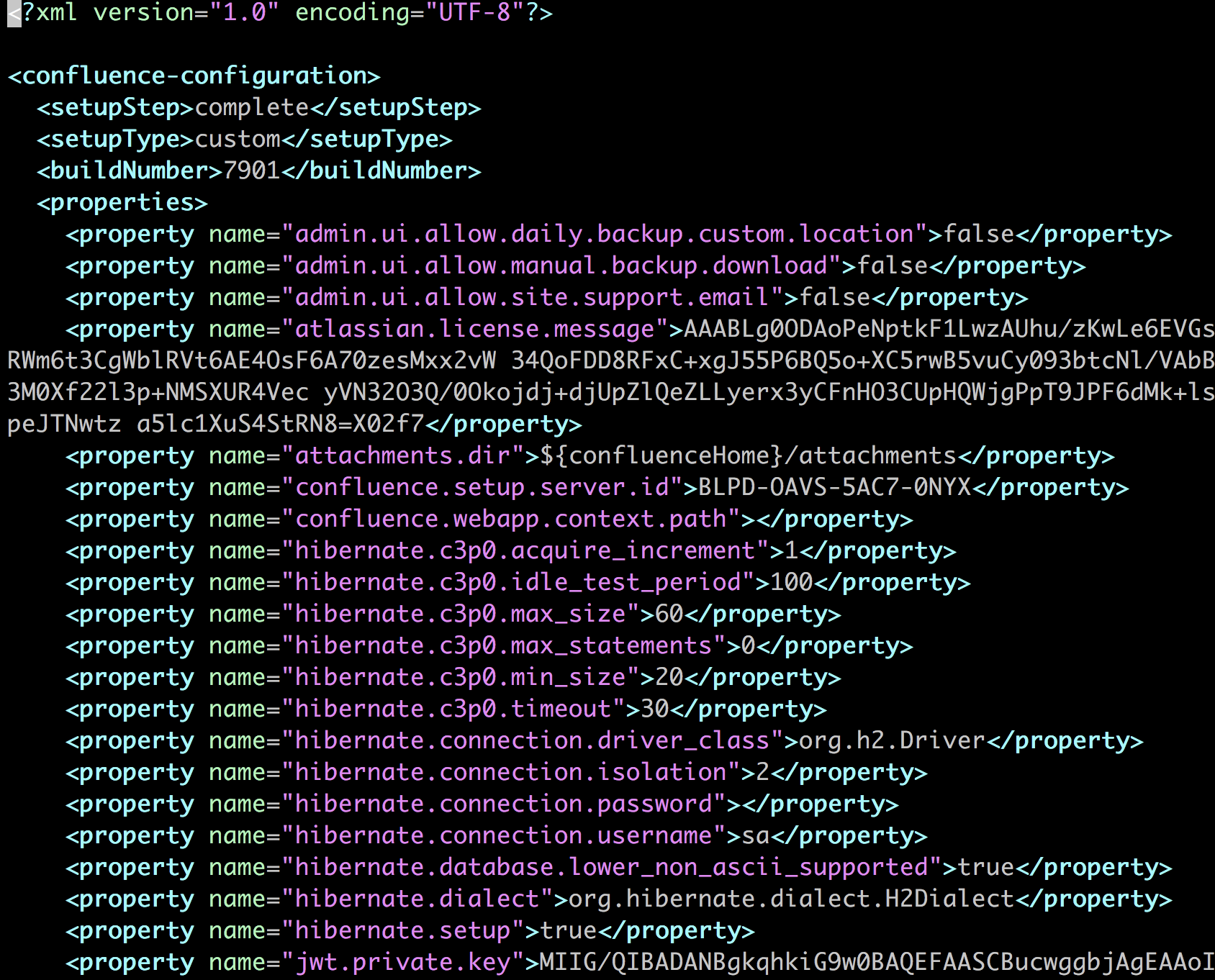Click the jwt.private.key property name
Image resolution: width=1215 pixels, height=980 pixels.
pyautogui.click(x=402, y=962)
